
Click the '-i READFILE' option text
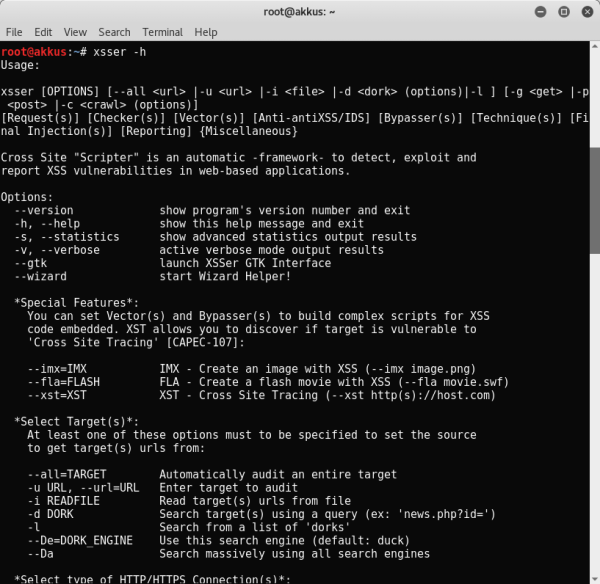(x=64, y=501)
